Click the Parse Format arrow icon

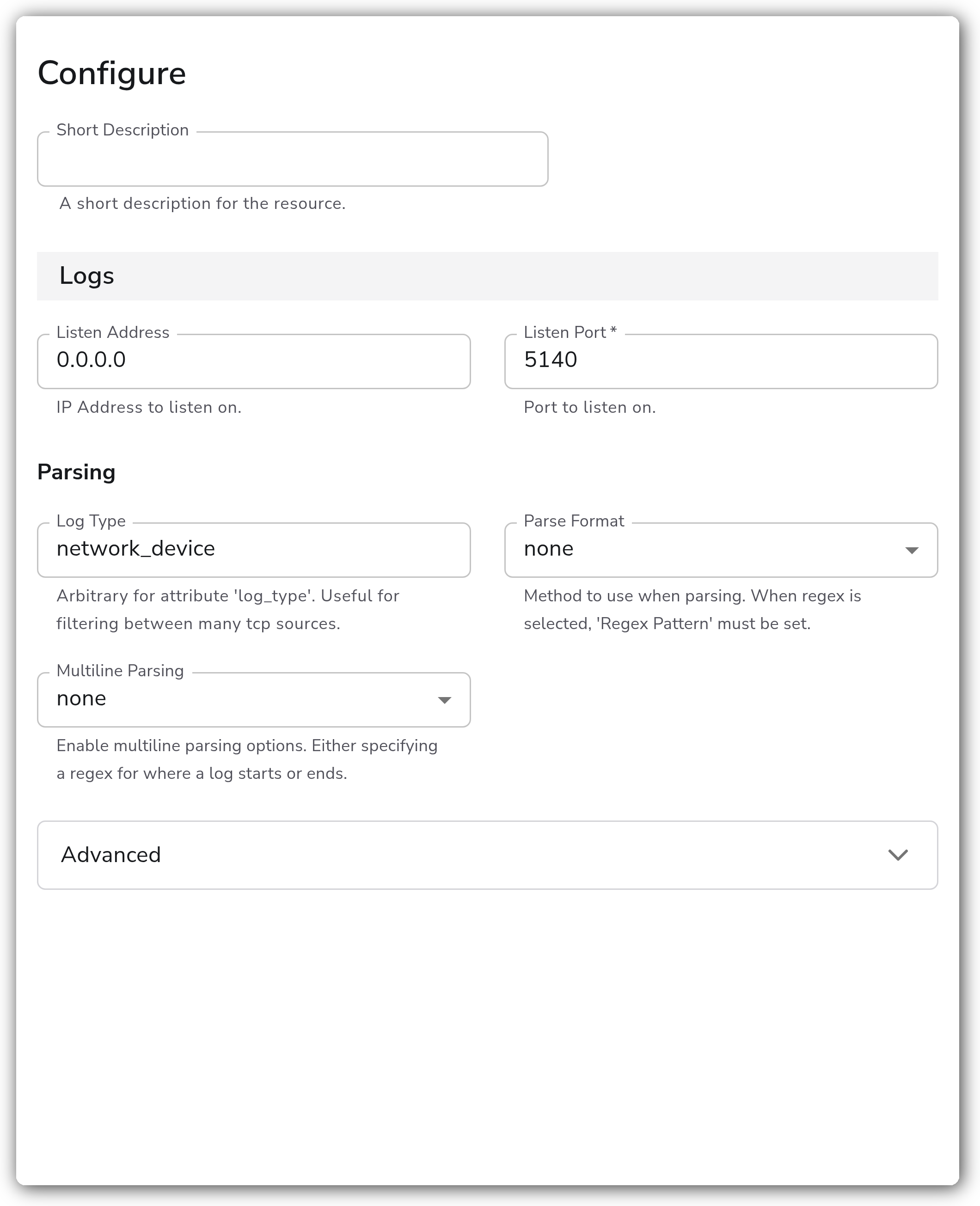click(x=912, y=550)
